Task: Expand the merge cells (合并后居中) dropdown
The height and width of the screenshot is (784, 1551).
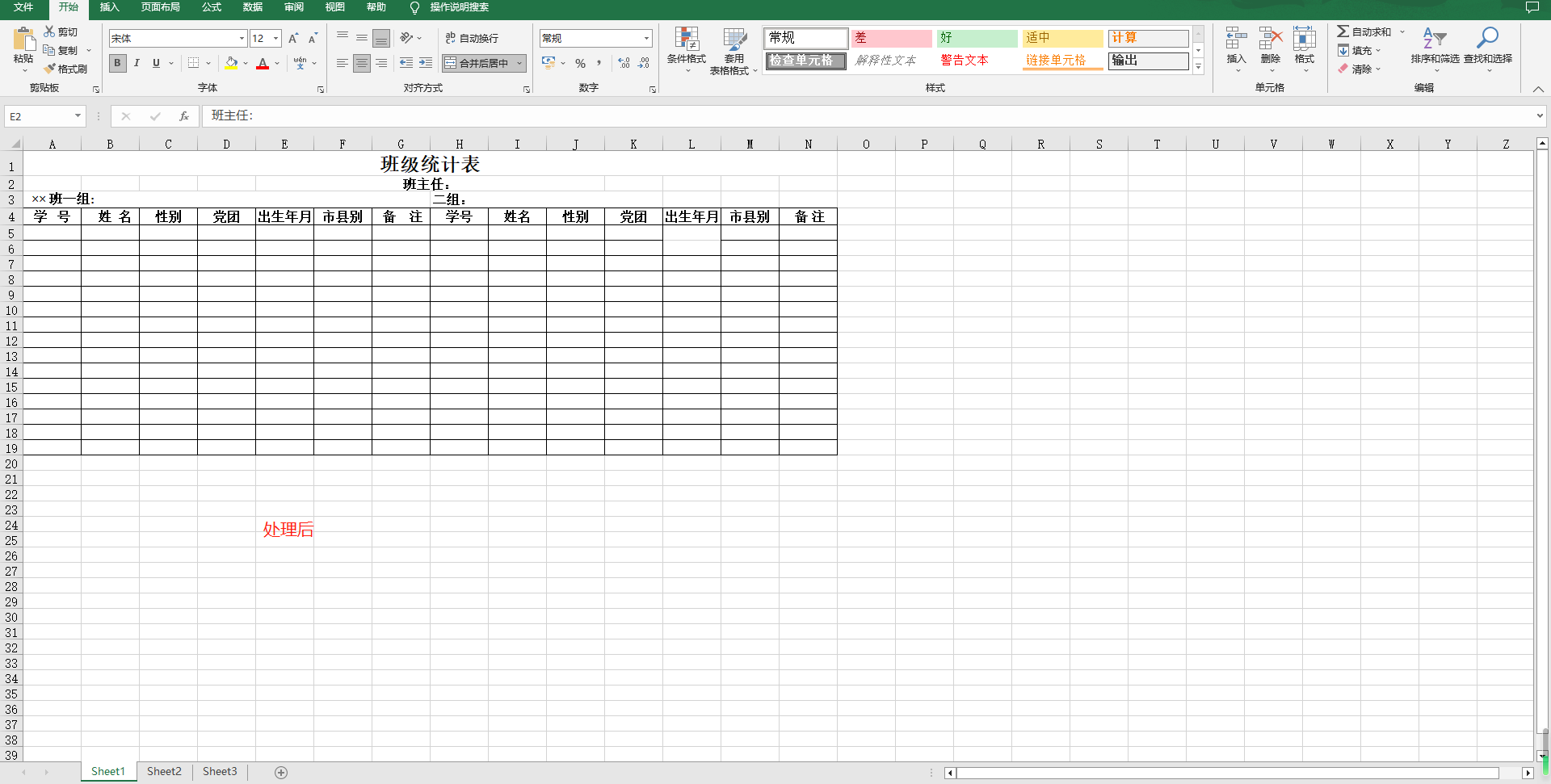Action: point(519,63)
